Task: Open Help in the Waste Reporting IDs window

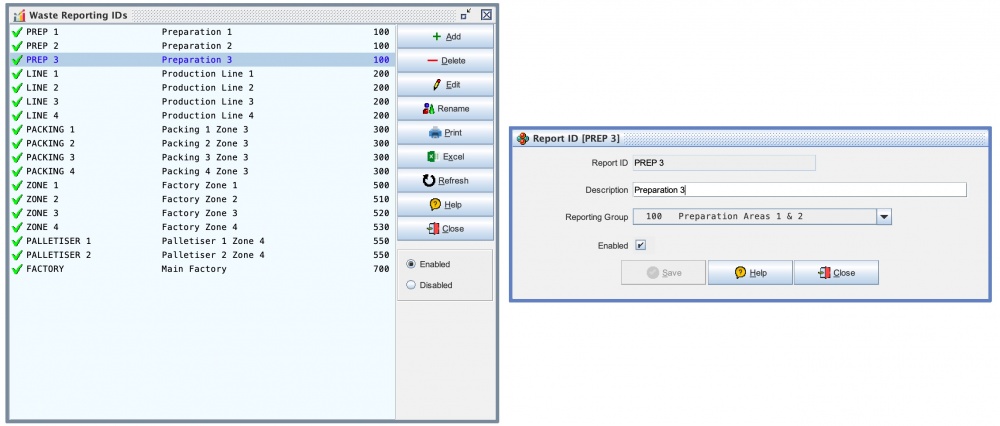Action: [x=445, y=205]
